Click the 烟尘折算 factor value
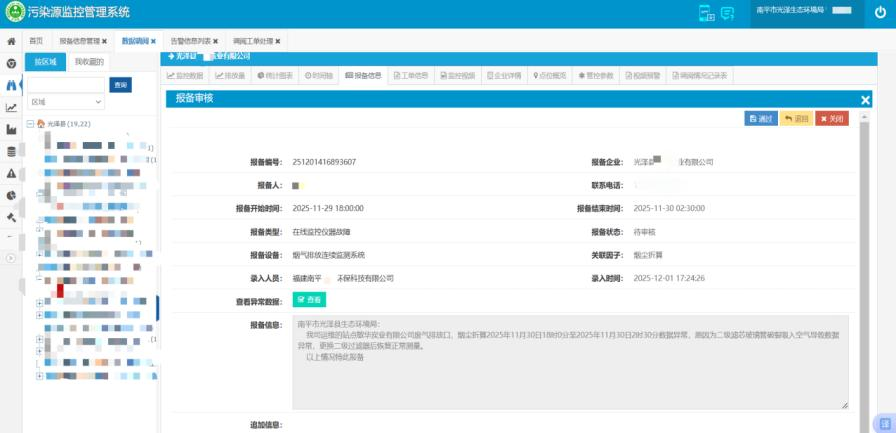The width and height of the screenshot is (896, 433). (648, 255)
